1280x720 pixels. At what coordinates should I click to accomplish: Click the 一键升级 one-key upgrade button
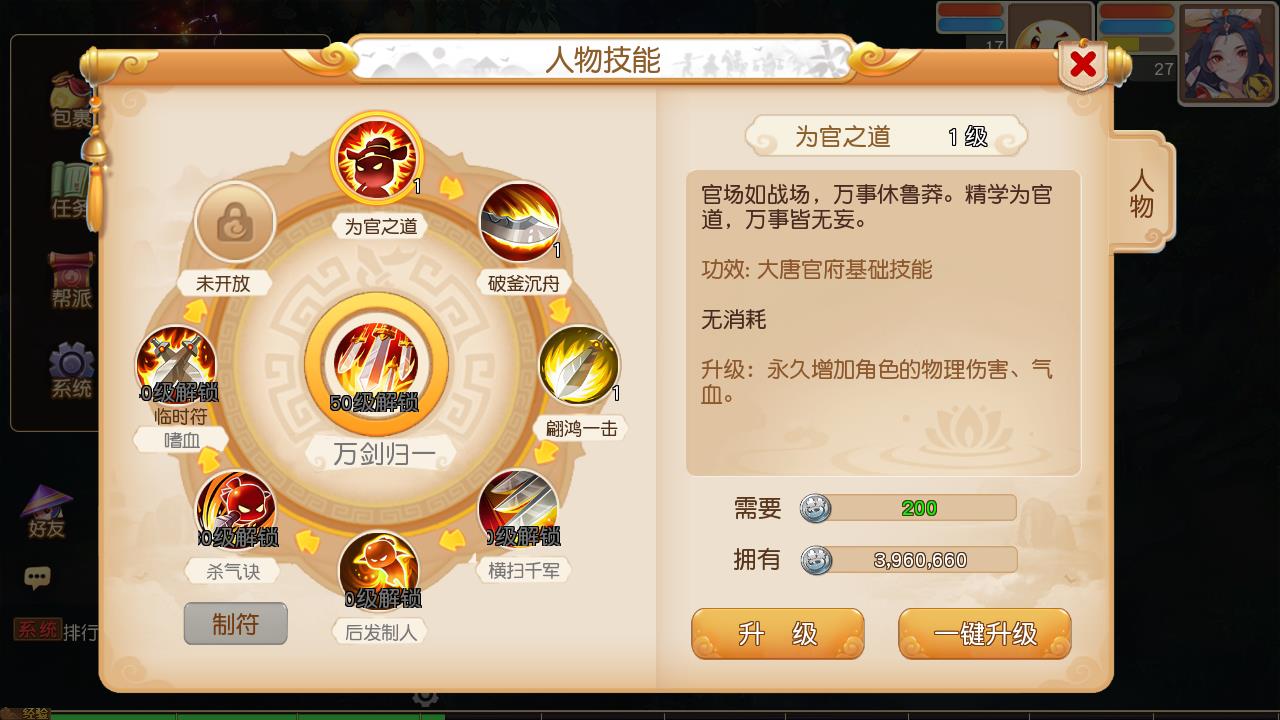click(x=985, y=634)
